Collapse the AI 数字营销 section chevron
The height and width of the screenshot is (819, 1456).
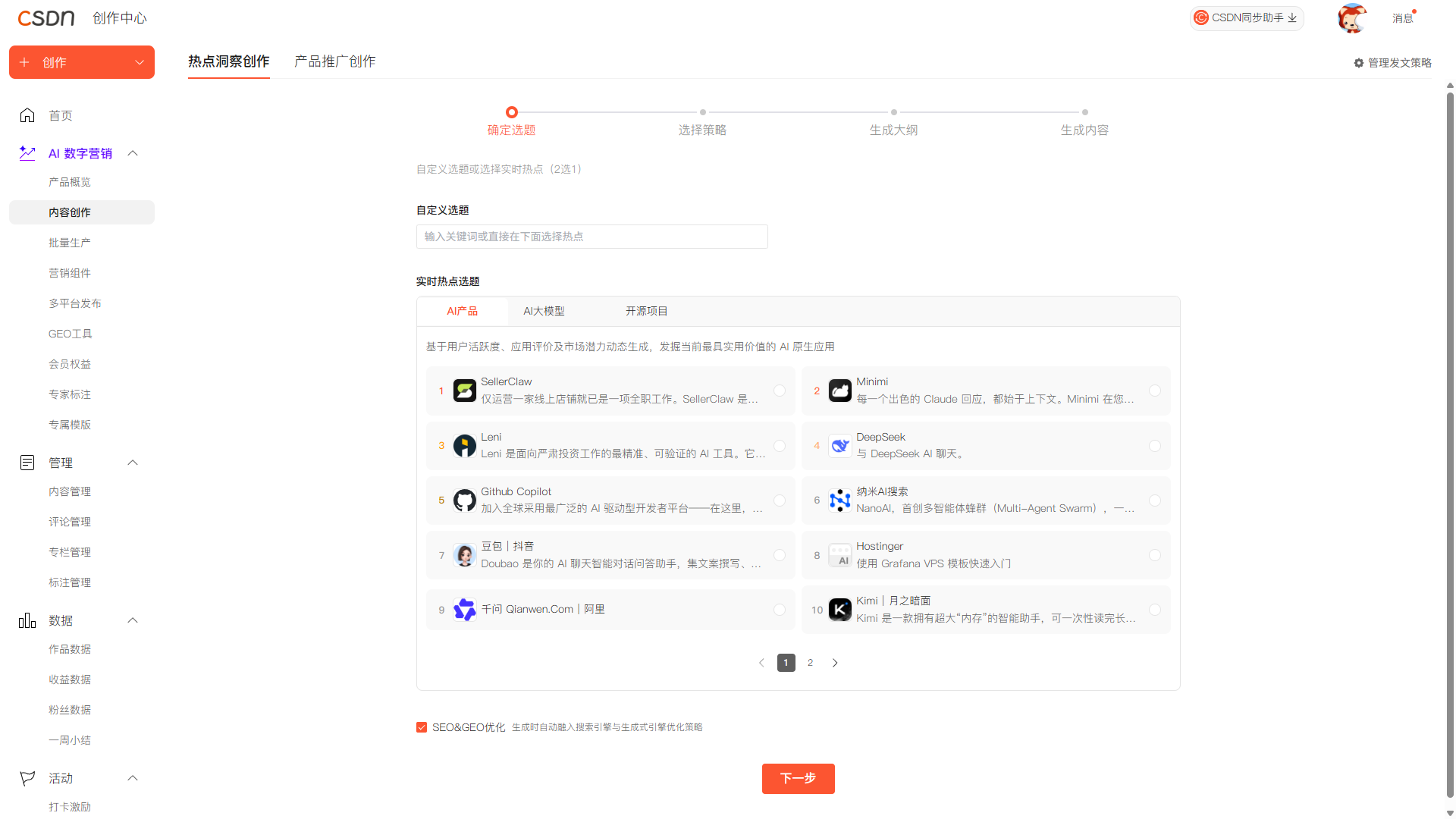(133, 153)
